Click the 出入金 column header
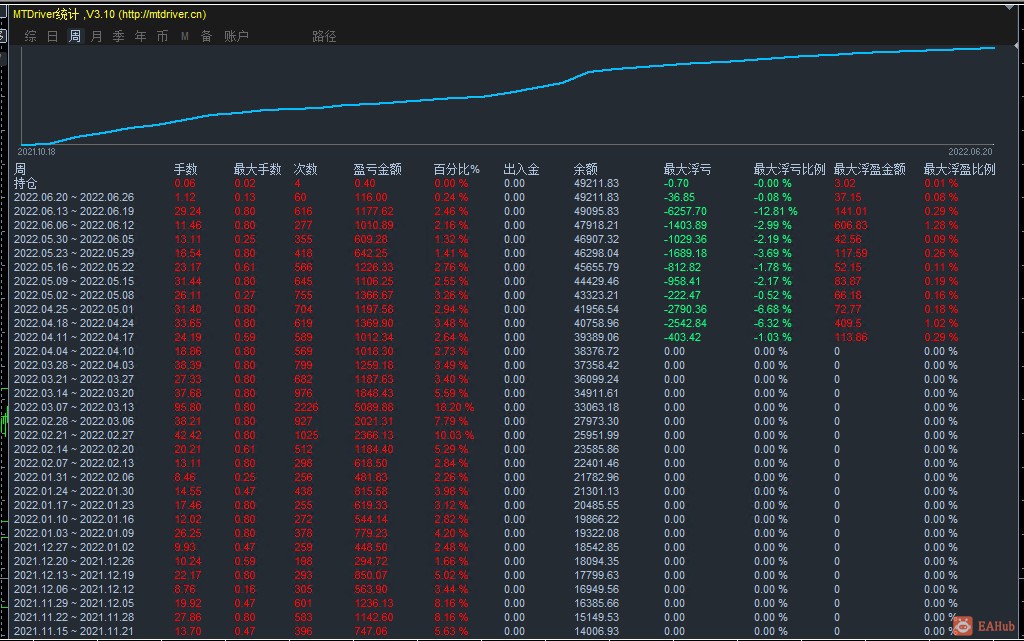 (521, 170)
